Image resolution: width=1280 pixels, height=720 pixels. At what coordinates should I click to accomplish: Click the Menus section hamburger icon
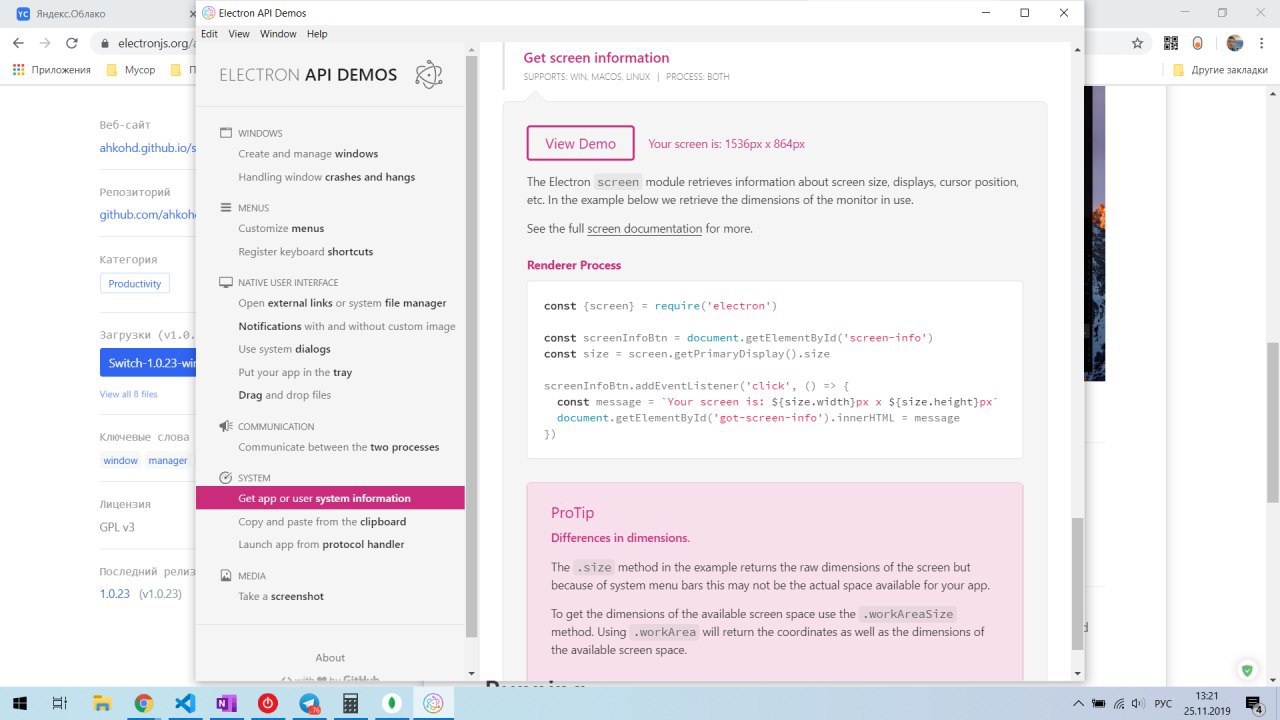226,208
